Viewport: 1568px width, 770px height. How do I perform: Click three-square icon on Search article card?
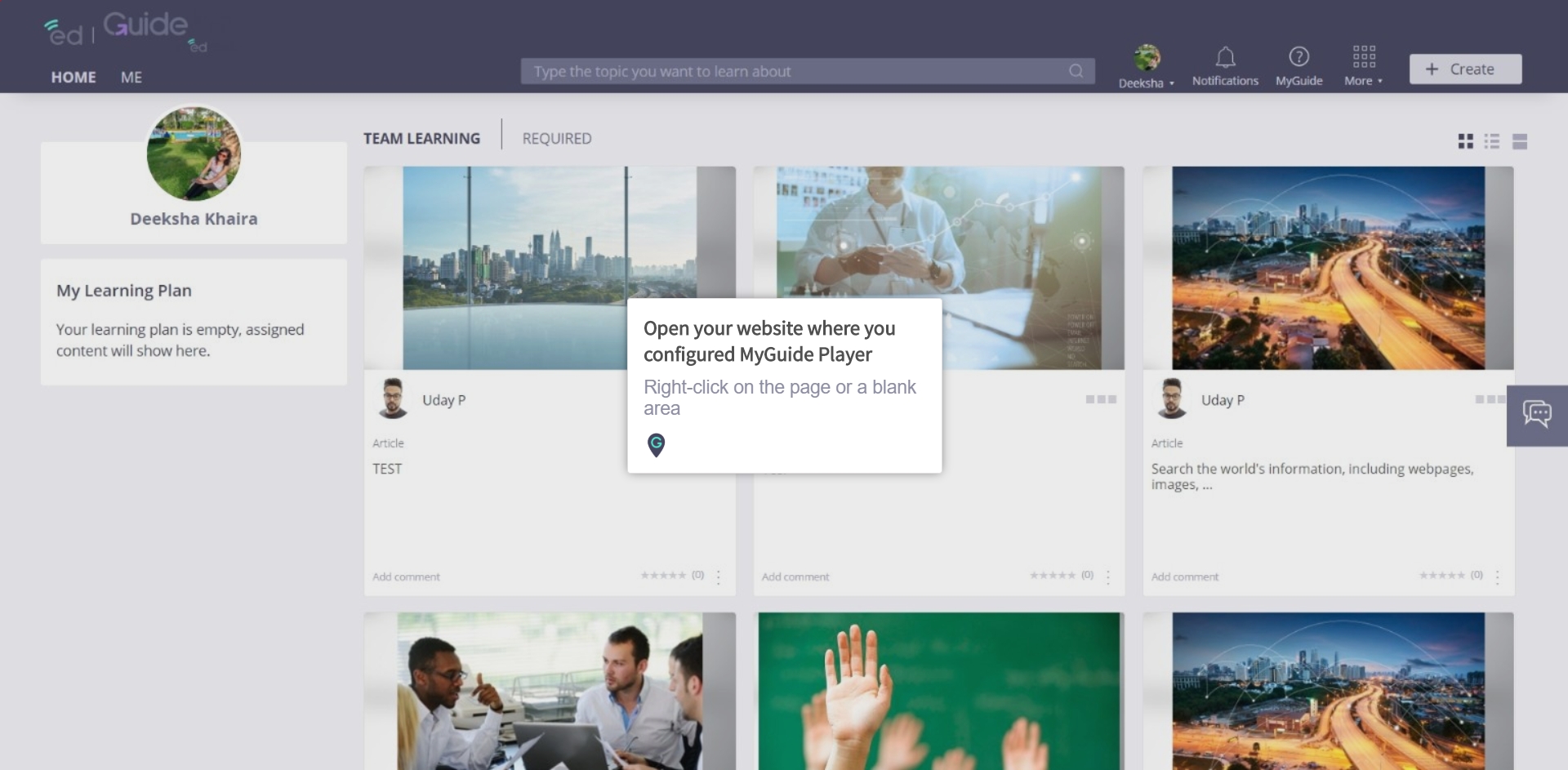click(x=1490, y=399)
